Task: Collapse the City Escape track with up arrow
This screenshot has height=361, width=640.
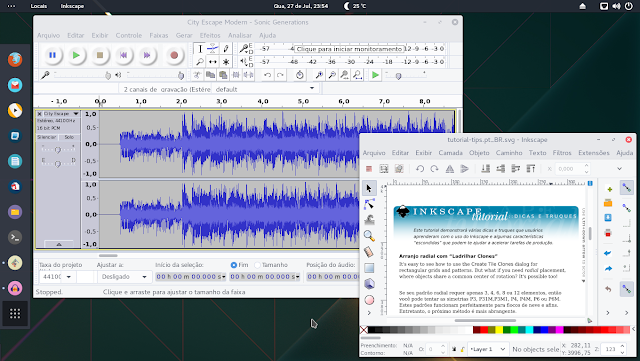Action: coord(59,244)
